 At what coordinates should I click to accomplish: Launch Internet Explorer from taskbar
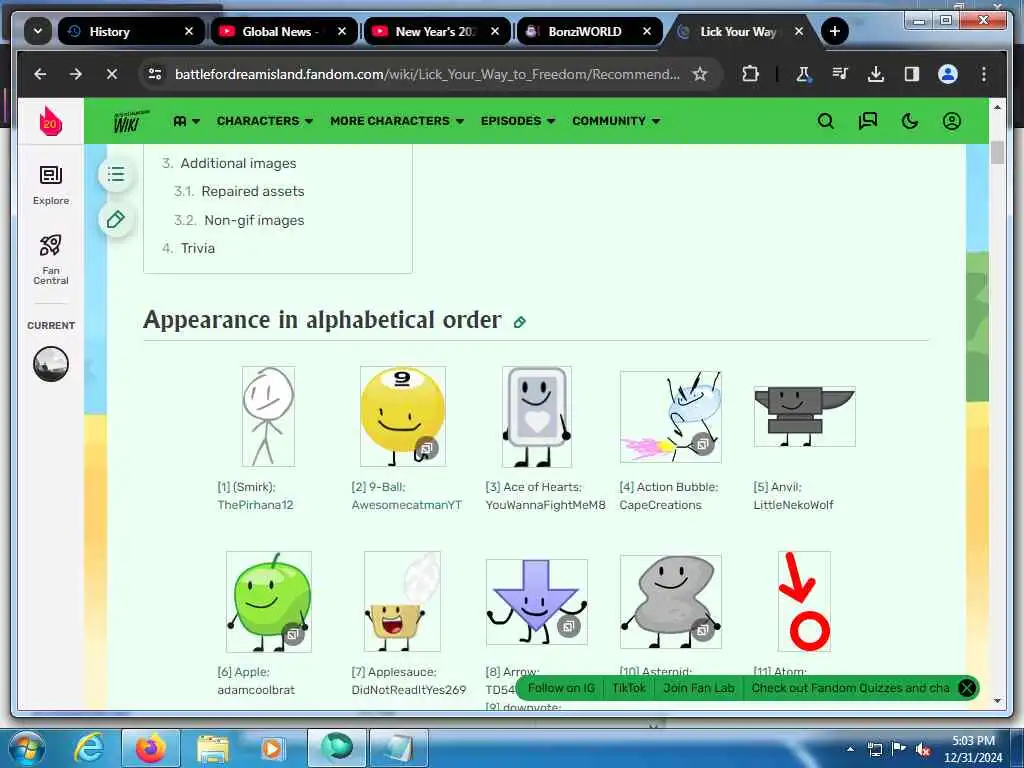[89, 748]
